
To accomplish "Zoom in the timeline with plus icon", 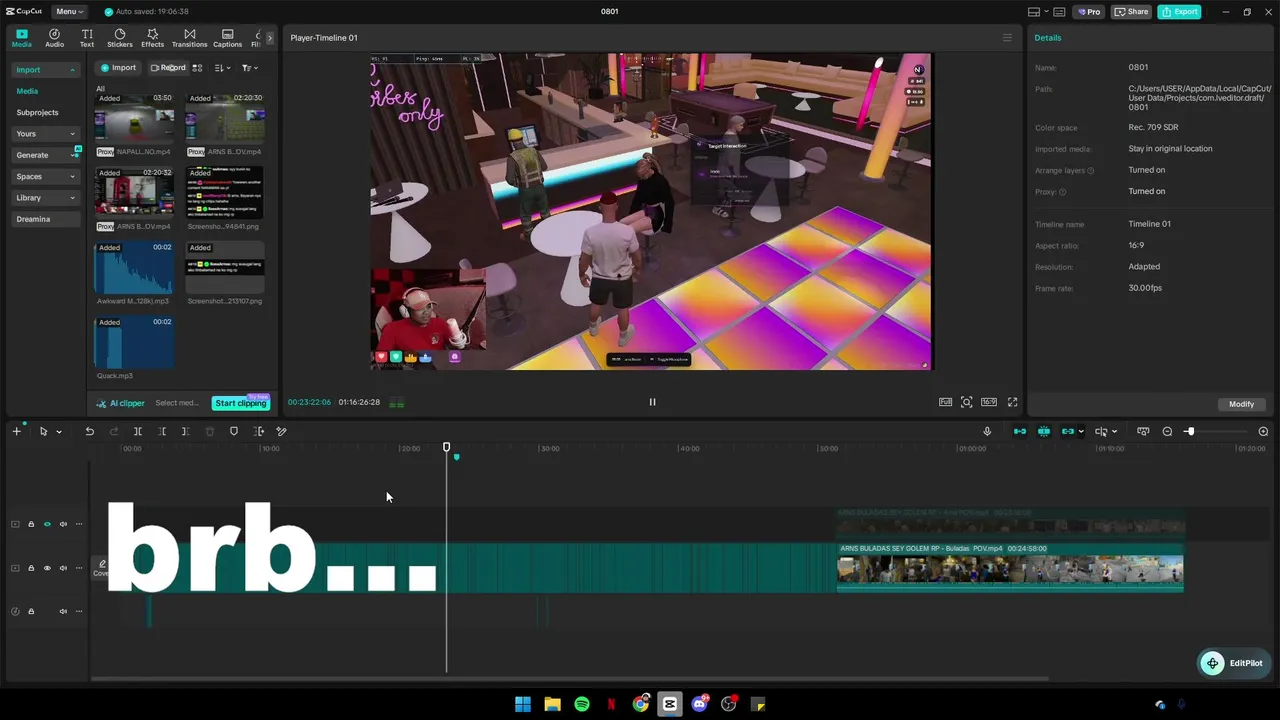I will point(1263,431).
